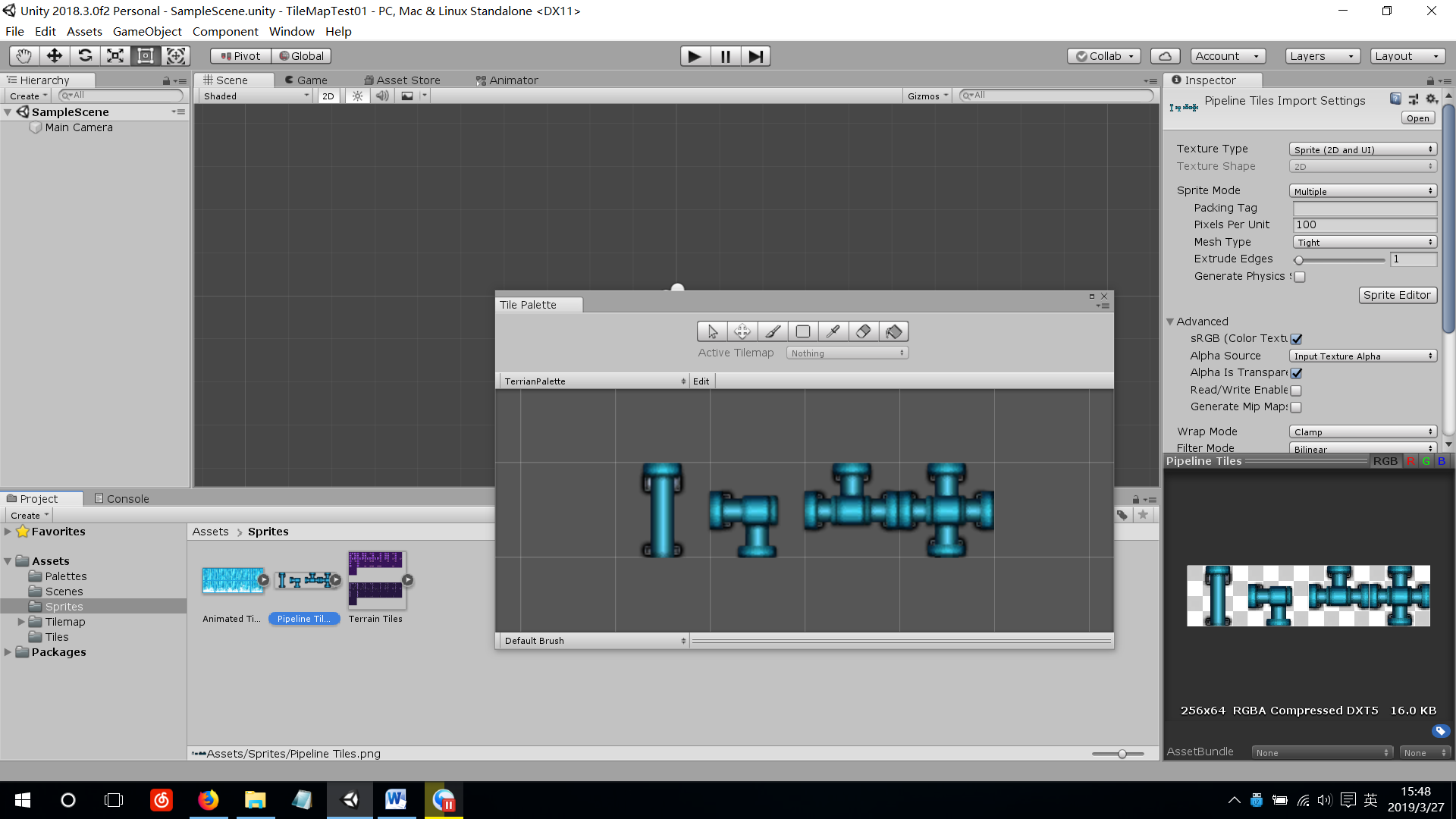Enable Read/Write Enabled checkbox

(1296, 391)
